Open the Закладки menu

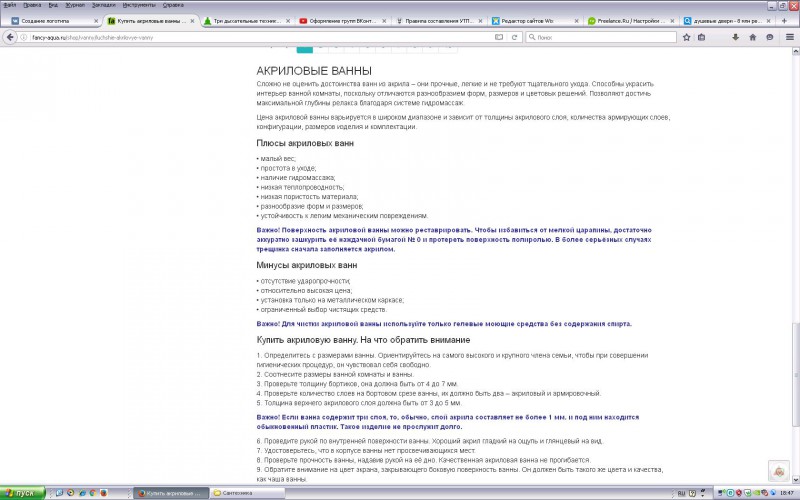[104, 5]
